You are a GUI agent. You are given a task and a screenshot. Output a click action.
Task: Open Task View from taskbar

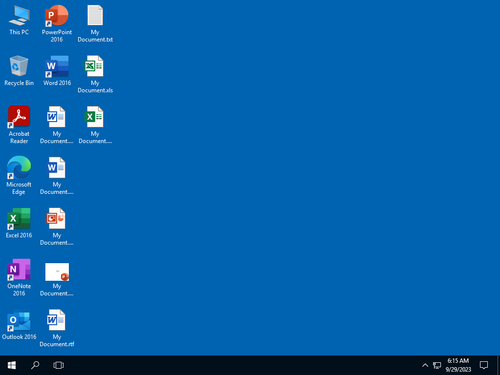point(58,365)
